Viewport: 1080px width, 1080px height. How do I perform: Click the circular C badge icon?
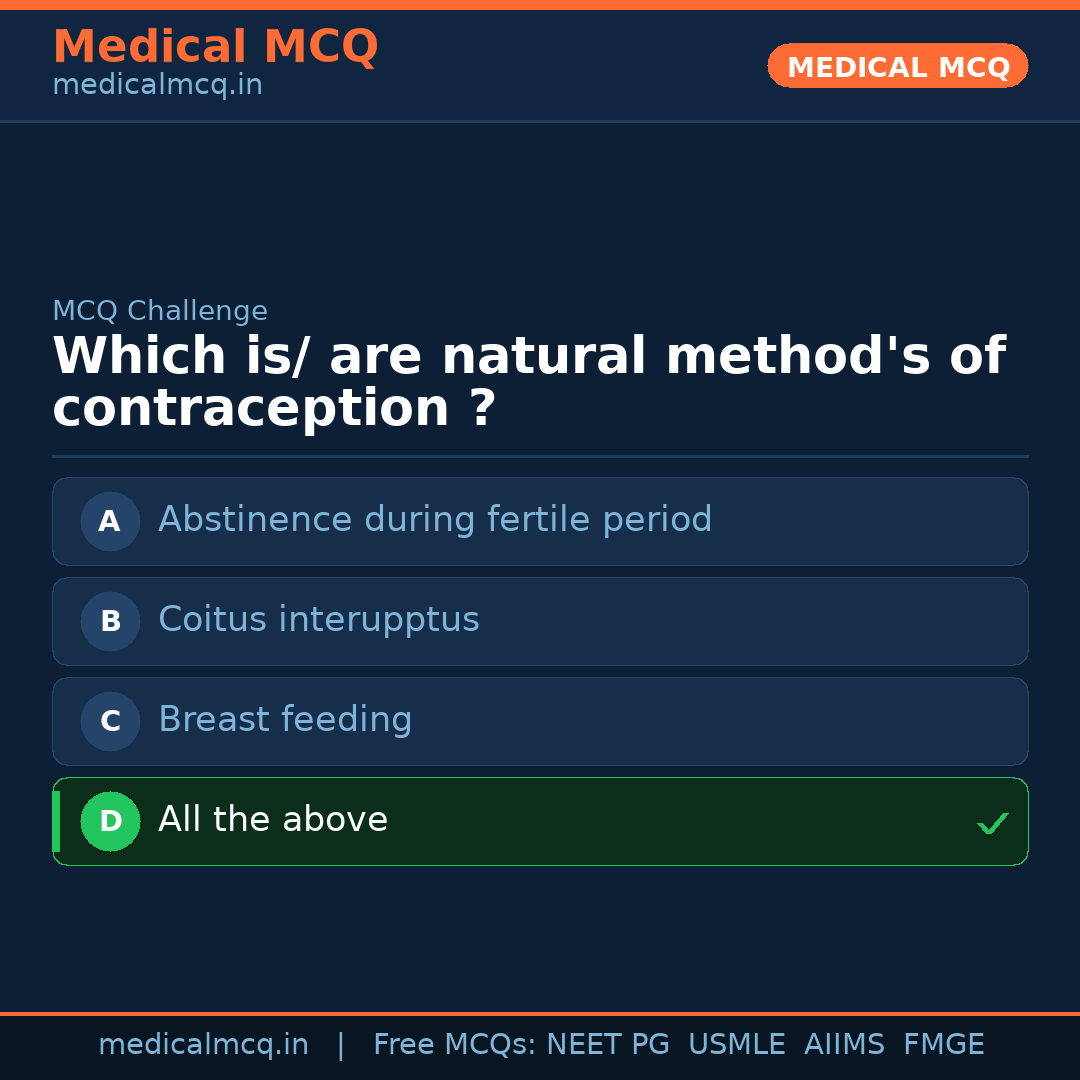point(110,721)
